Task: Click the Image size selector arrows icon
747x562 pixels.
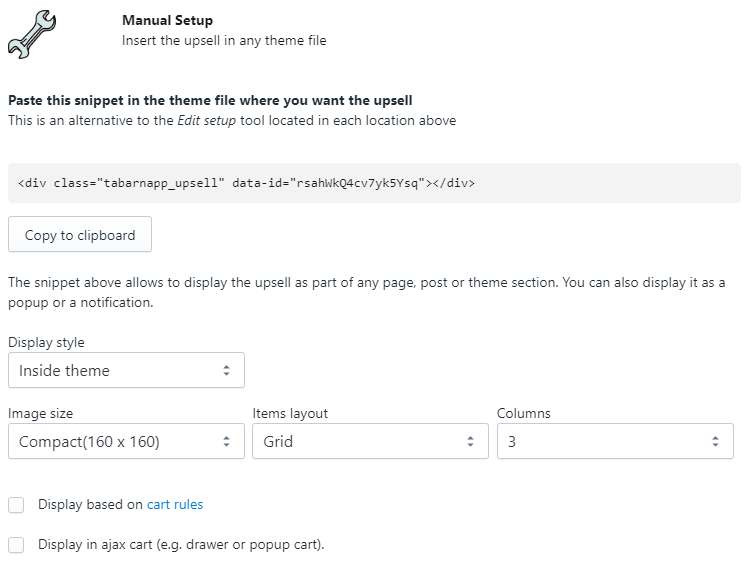Action: coord(227,441)
